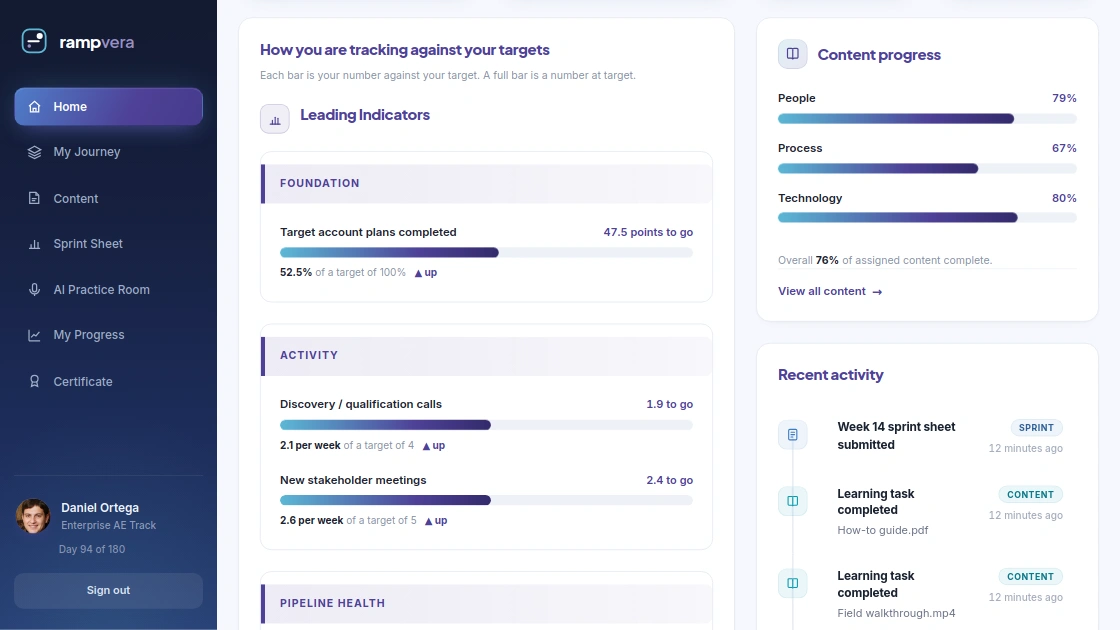
Task: Click the People 79% value
Action: [1064, 98]
